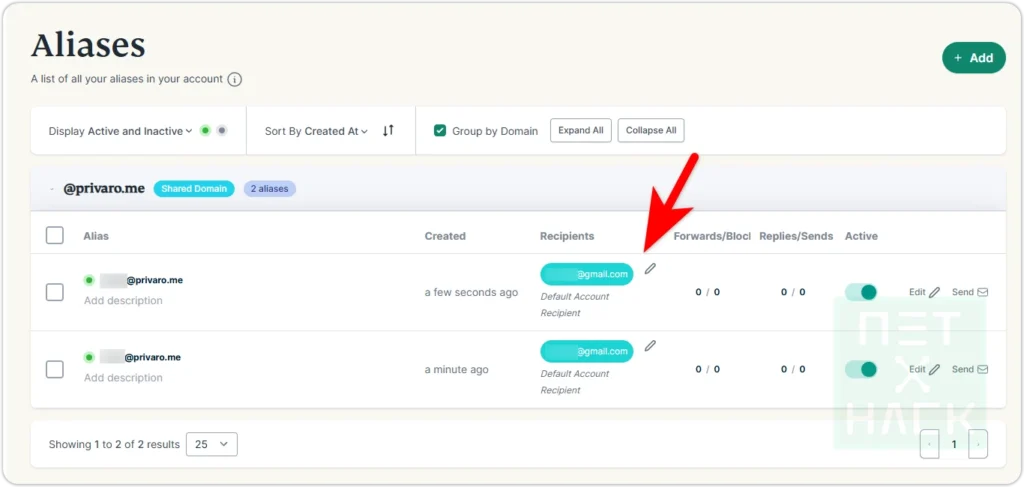Click Send envelope icon for first alias
Screen dimensions: 1024x487
tap(982, 292)
